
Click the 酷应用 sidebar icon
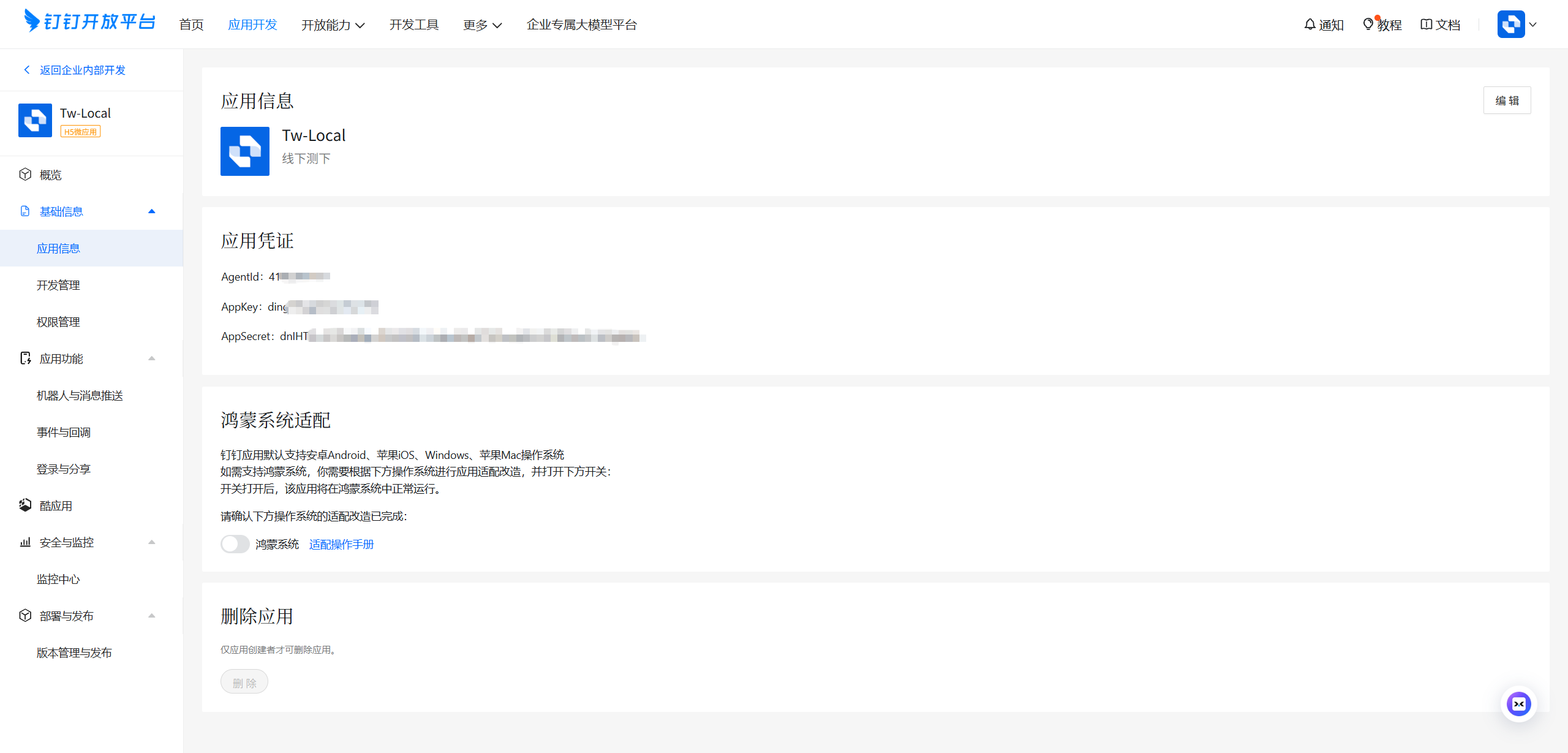pyautogui.click(x=25, y=505)
